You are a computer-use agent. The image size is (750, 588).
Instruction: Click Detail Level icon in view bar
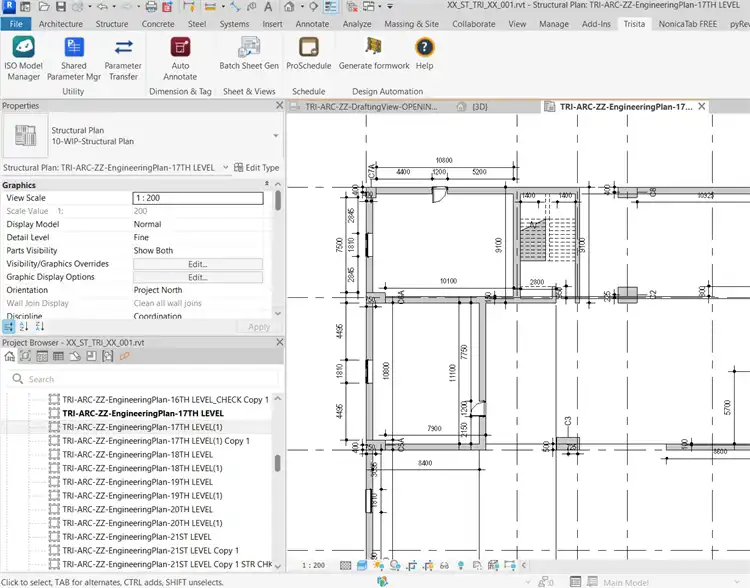tap(345, 566)
